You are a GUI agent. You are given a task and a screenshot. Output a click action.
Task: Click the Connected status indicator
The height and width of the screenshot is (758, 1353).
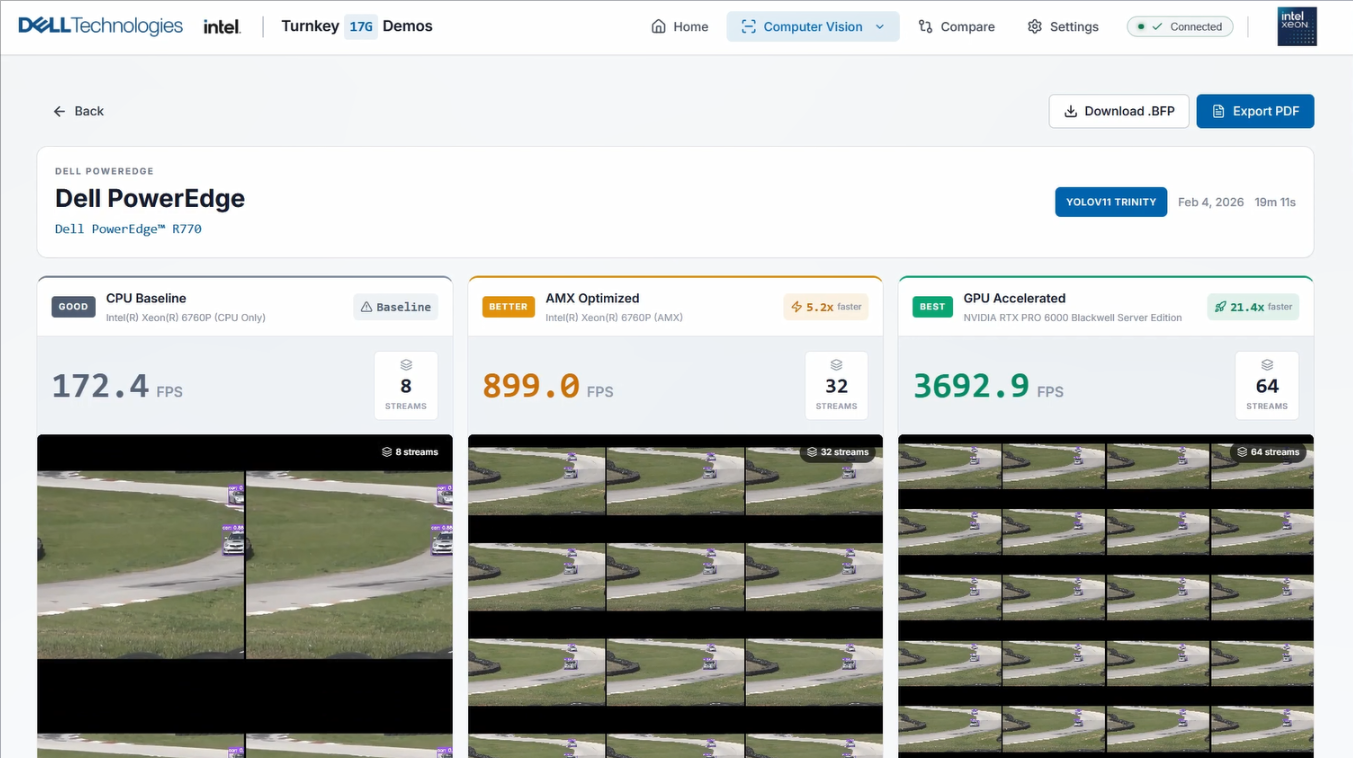1180,27
